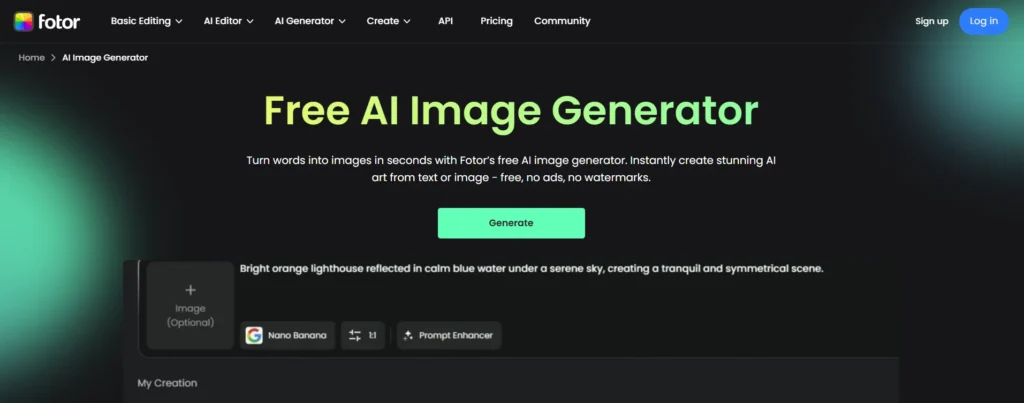This screenshot has width=1024, height=403.
Task: Click the plus icon to add image
Action: [x=190, y=290]
